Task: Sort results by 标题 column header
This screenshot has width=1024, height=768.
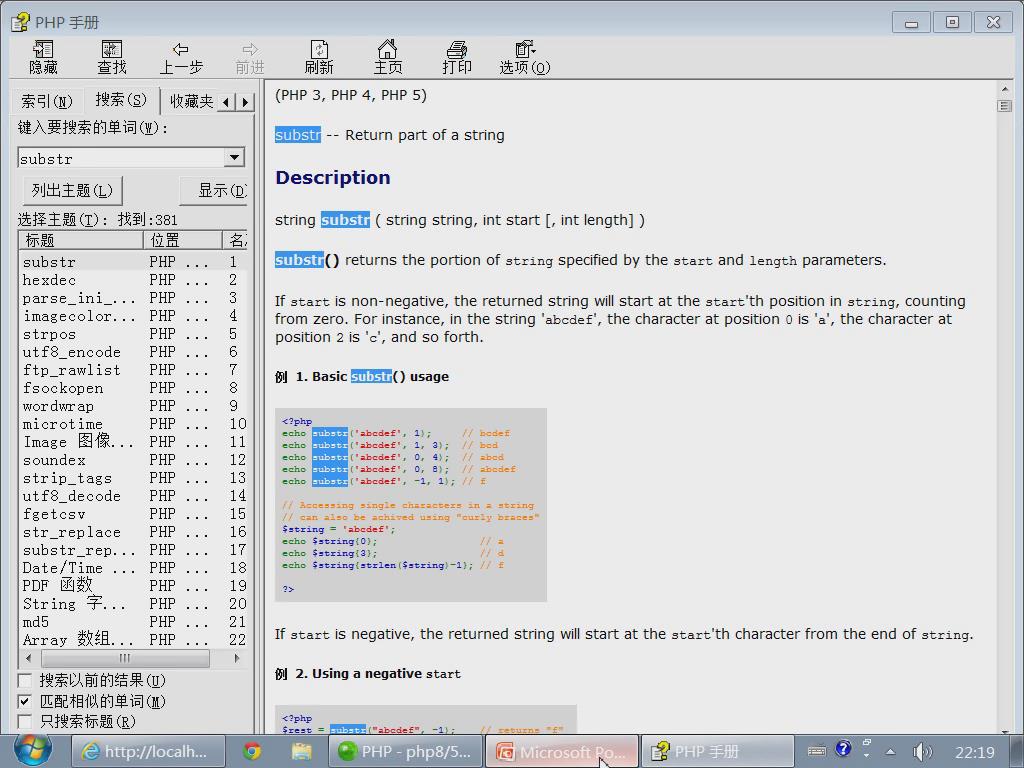Action: [81, 240]
